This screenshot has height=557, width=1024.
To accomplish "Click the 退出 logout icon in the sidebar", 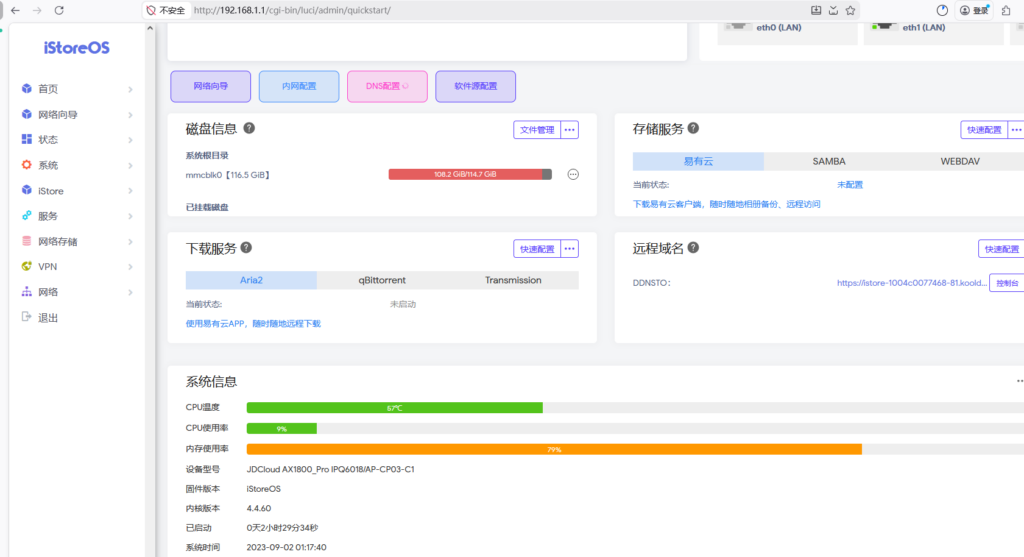I will [x=26, y=317].
